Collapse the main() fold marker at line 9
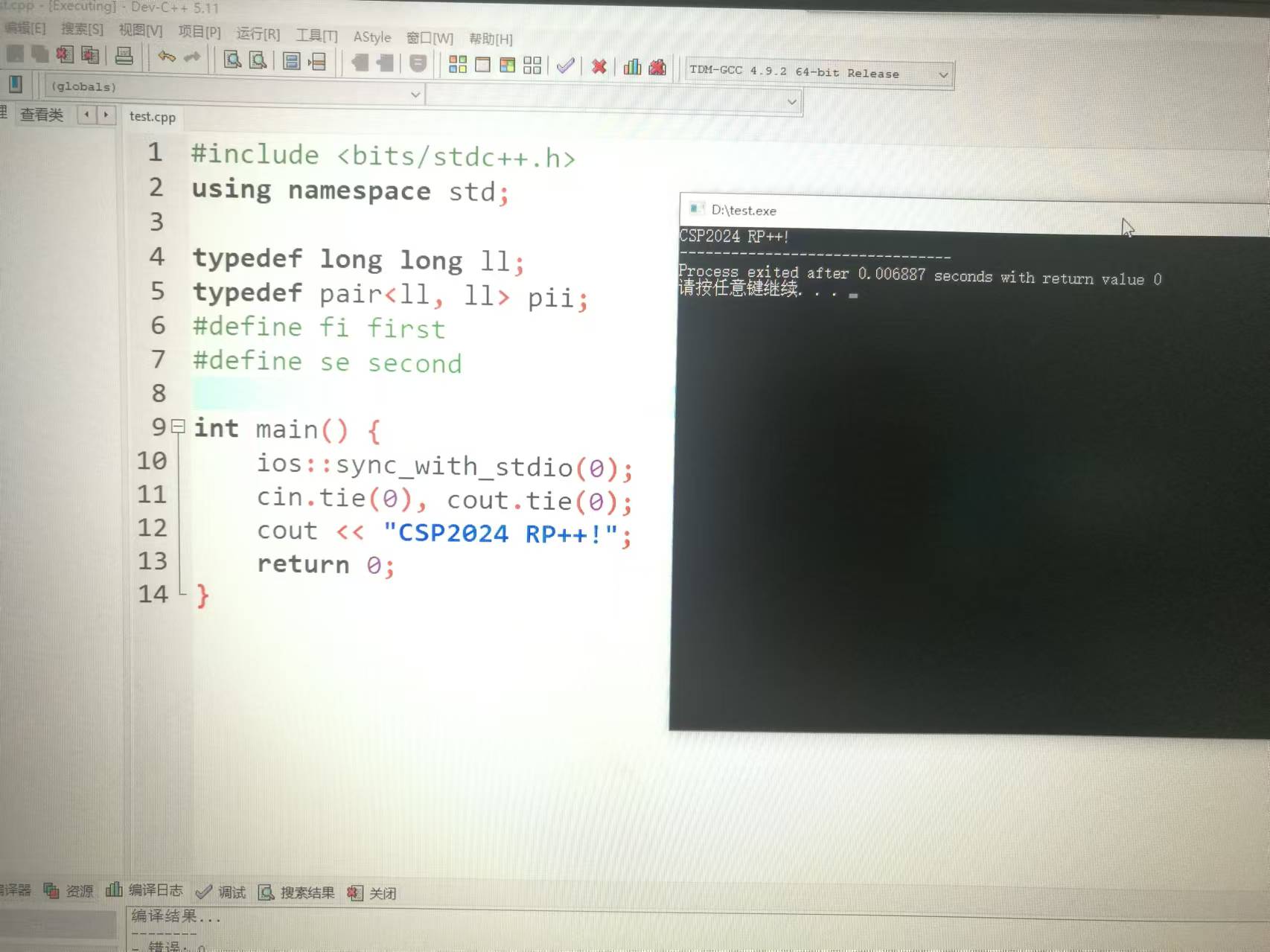1270x952 pixels. point(178,427)
